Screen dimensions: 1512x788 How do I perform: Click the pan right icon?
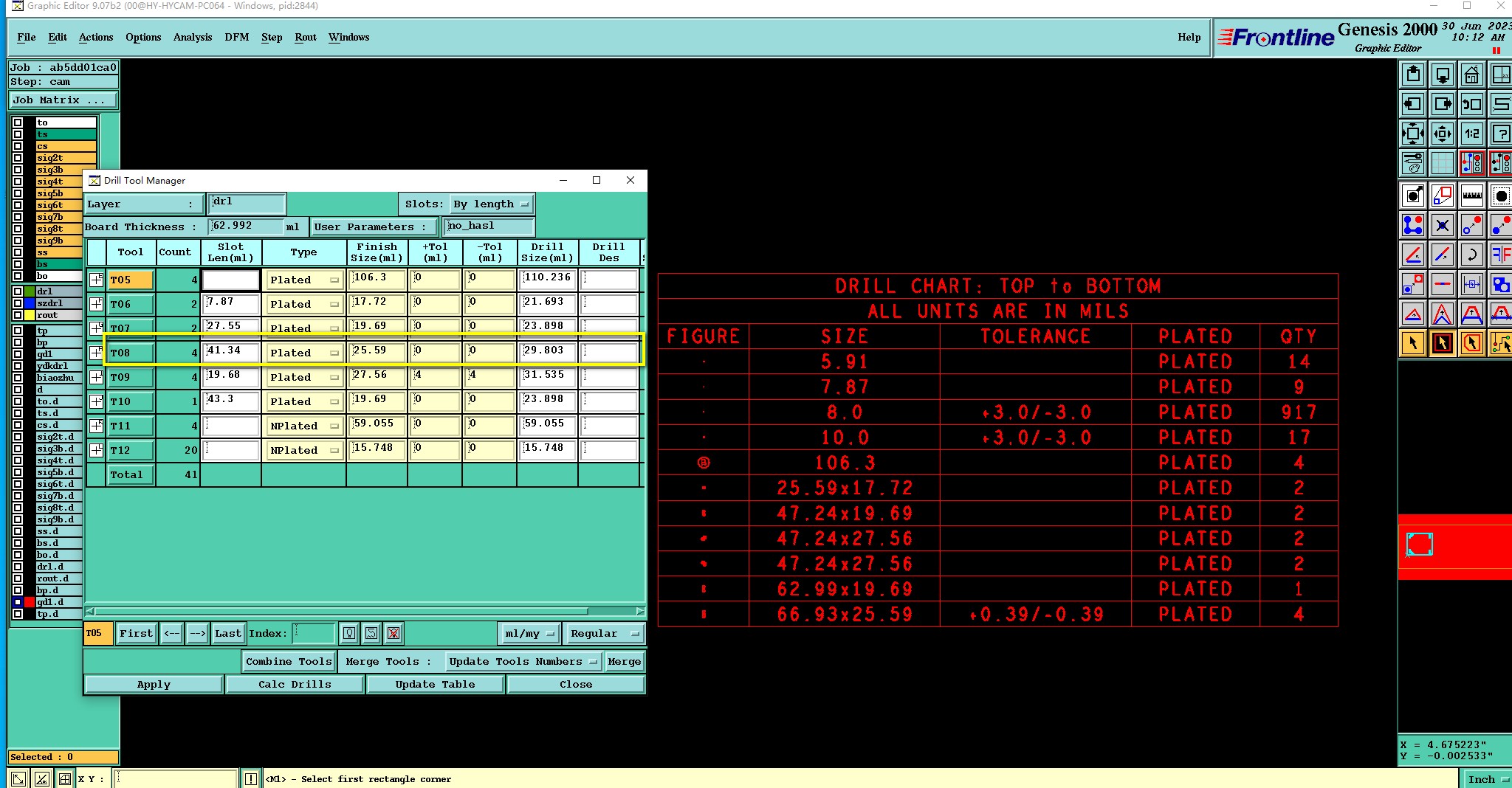pyautogui.click(x=1442, y=104)
